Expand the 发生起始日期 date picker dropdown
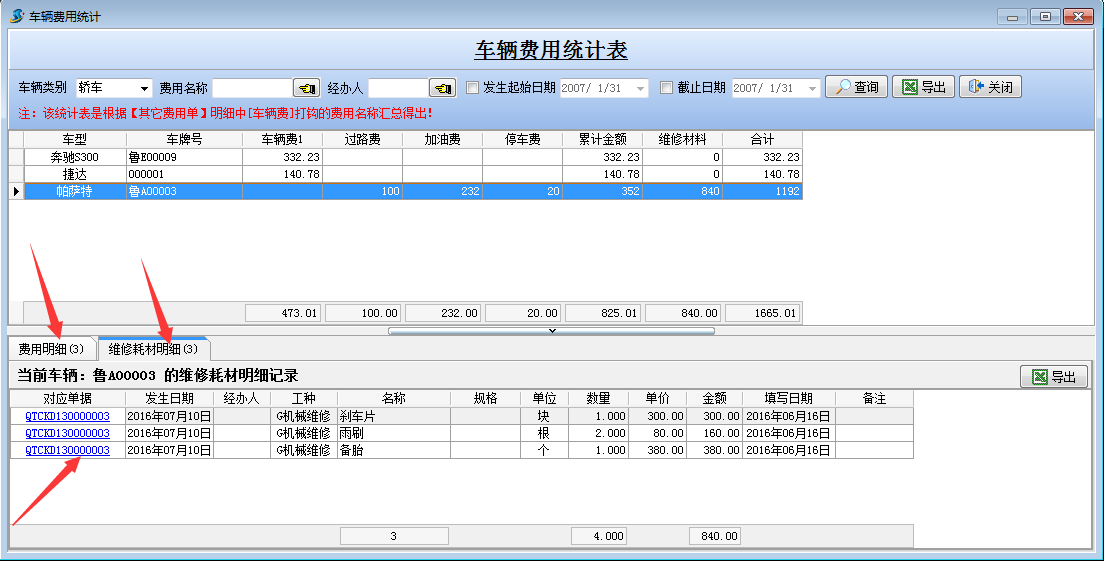The height and width of the screenshot is (561, 1104). click(640, 88)
